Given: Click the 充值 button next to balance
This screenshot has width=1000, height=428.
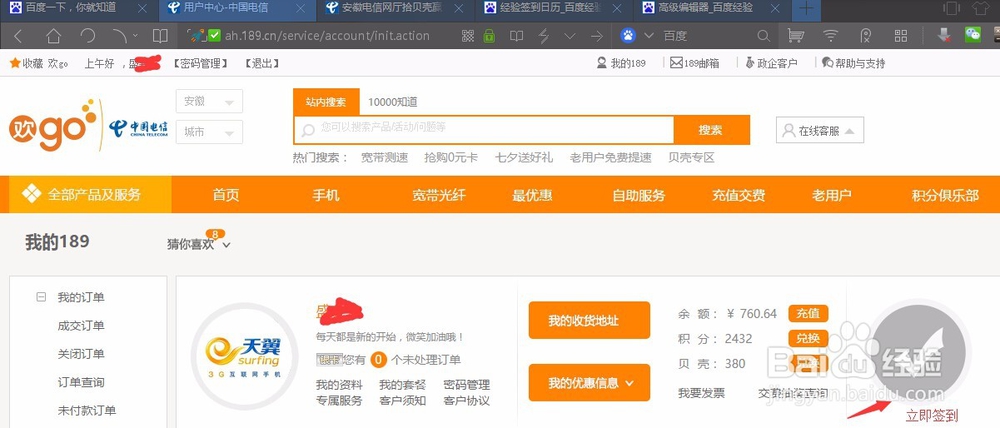Looking at the screenshot, I should coord(808,314).
